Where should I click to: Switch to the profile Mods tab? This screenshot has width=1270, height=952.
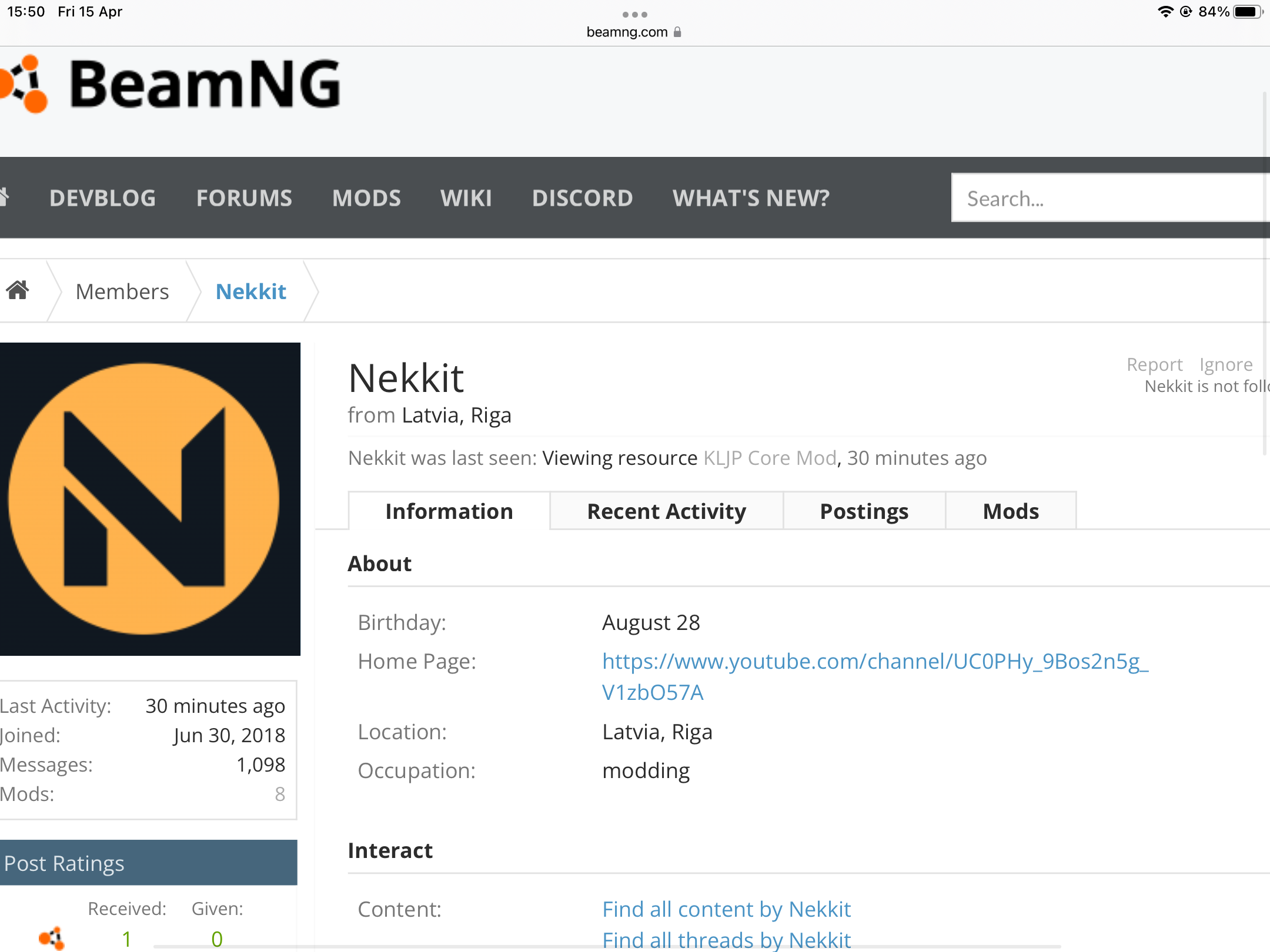(x=1011, y=511)
